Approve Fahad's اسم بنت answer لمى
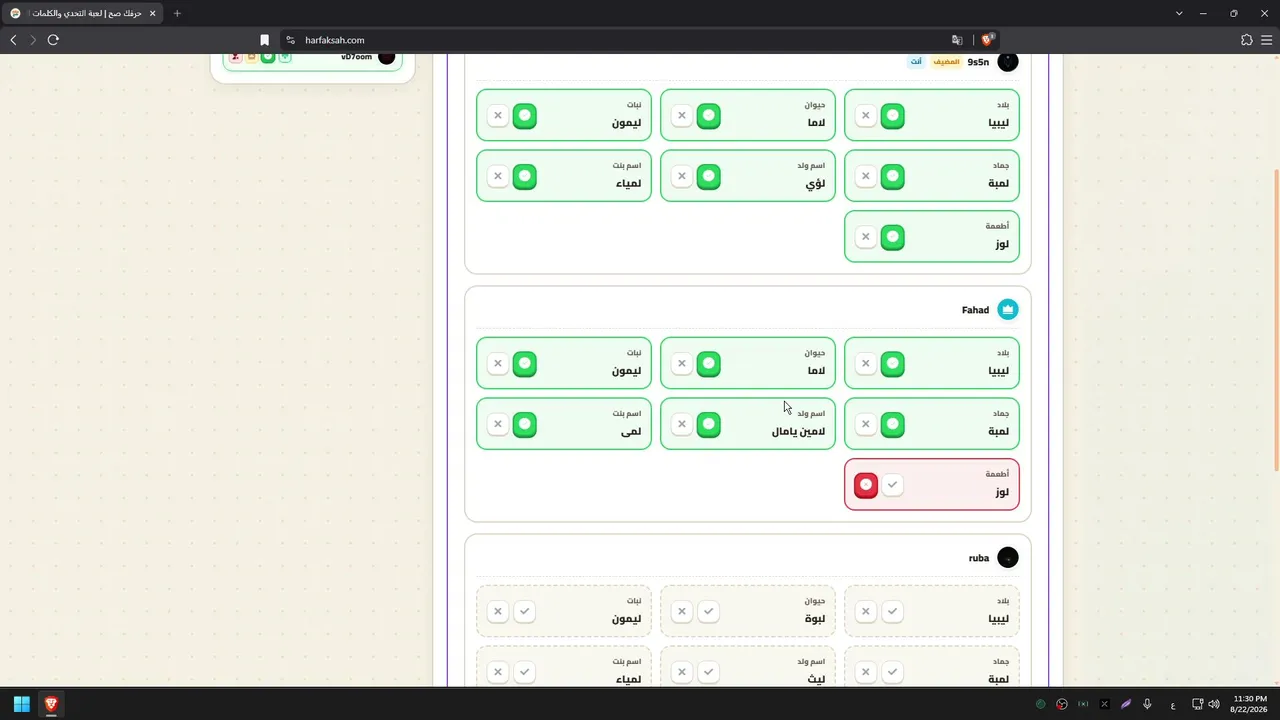 524,425
